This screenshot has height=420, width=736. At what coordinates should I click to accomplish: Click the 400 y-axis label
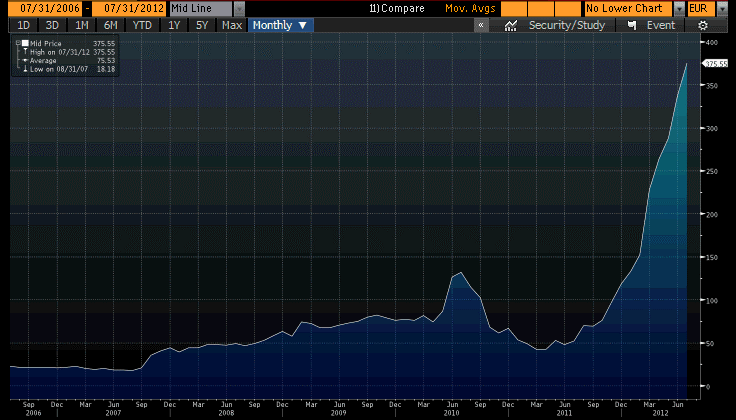pos(712,42)
